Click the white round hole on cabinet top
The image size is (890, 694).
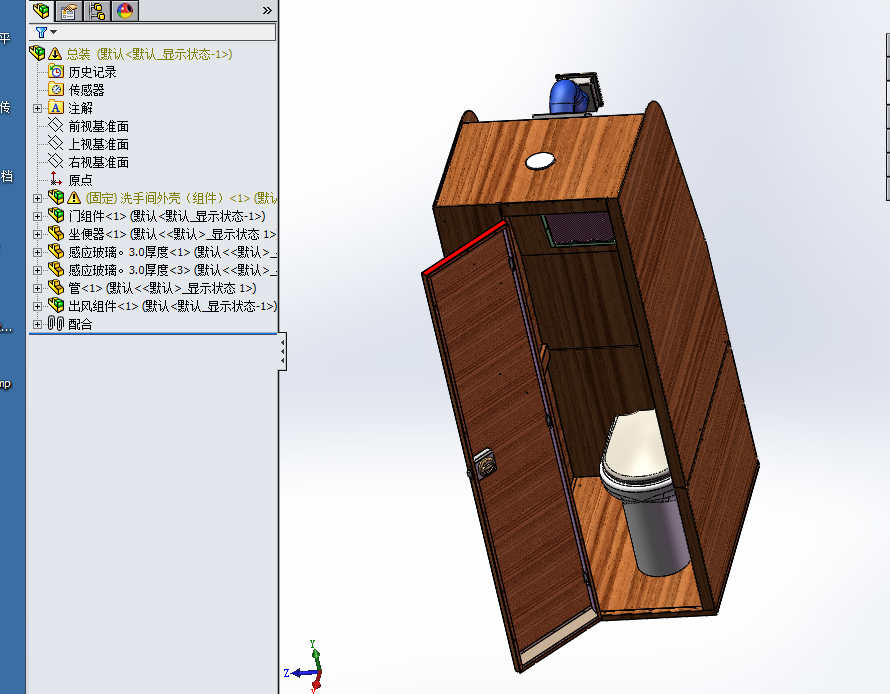540,161
